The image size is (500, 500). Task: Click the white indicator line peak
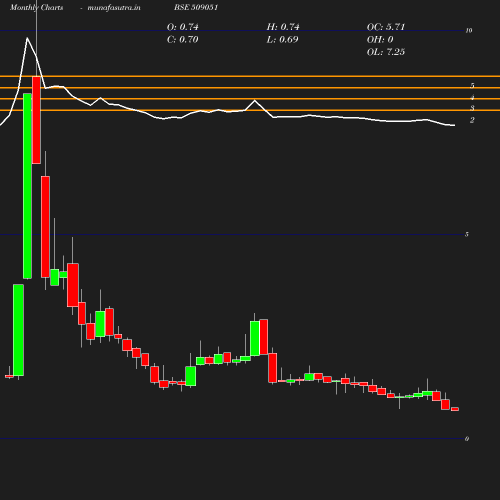tap(27, 38)
